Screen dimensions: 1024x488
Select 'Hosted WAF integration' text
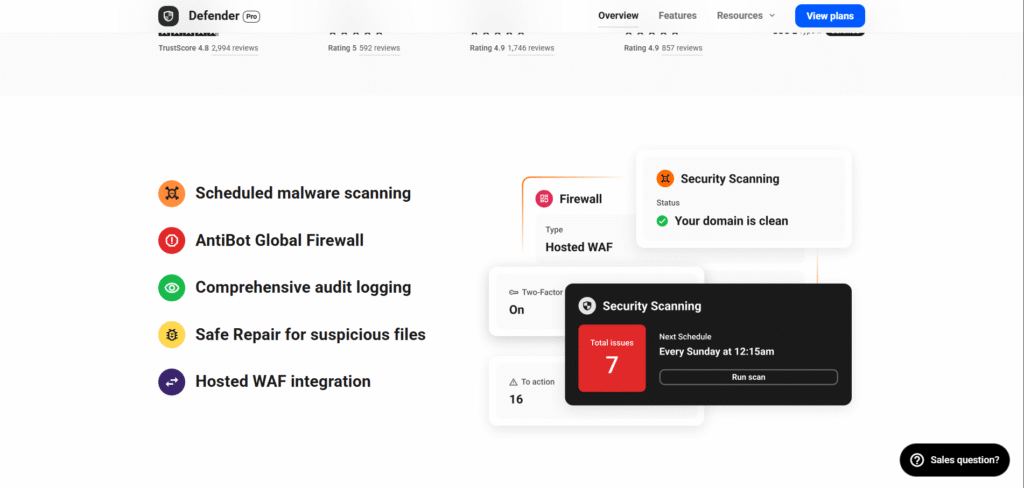(x=283, y=382)
